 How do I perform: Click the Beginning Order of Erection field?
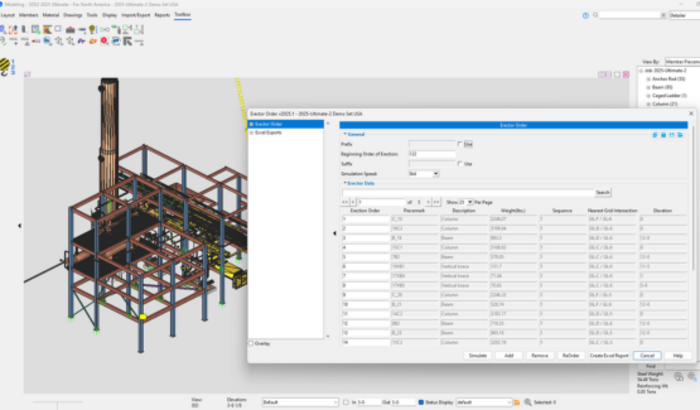click(x=430, y=154)
